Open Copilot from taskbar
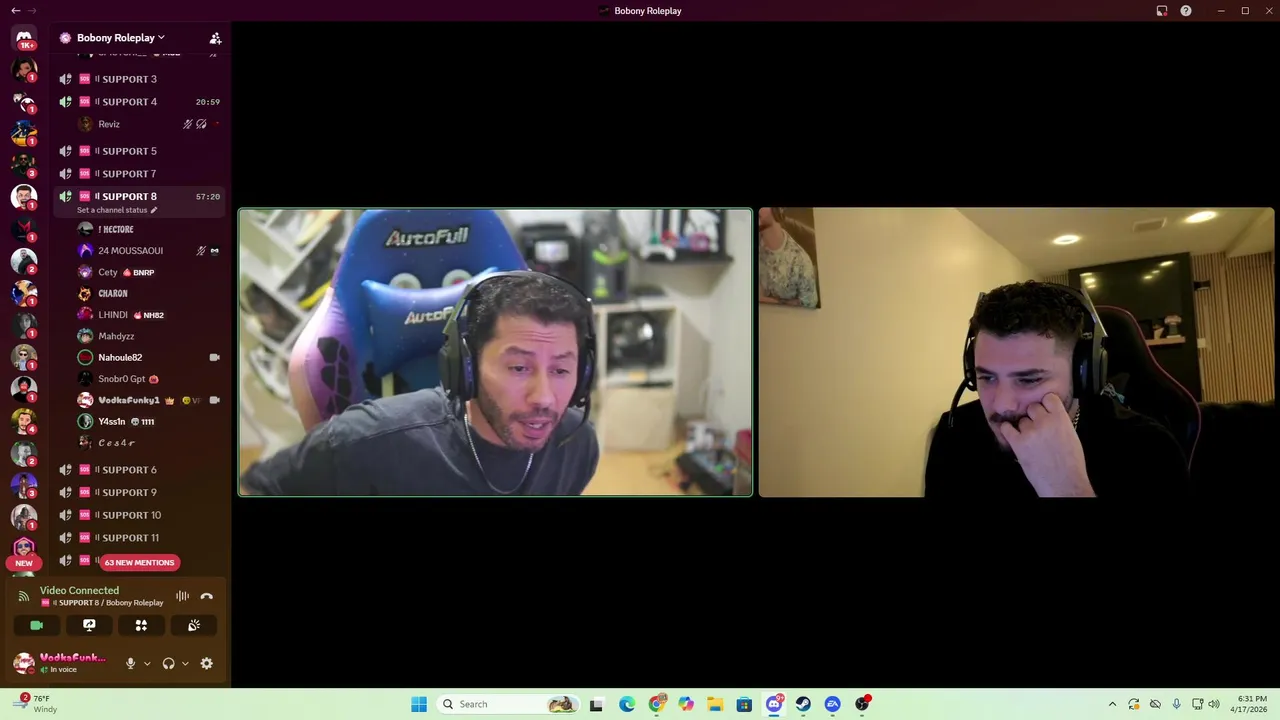This screenshot has height=720, width=1280. [x=685, y=704]
